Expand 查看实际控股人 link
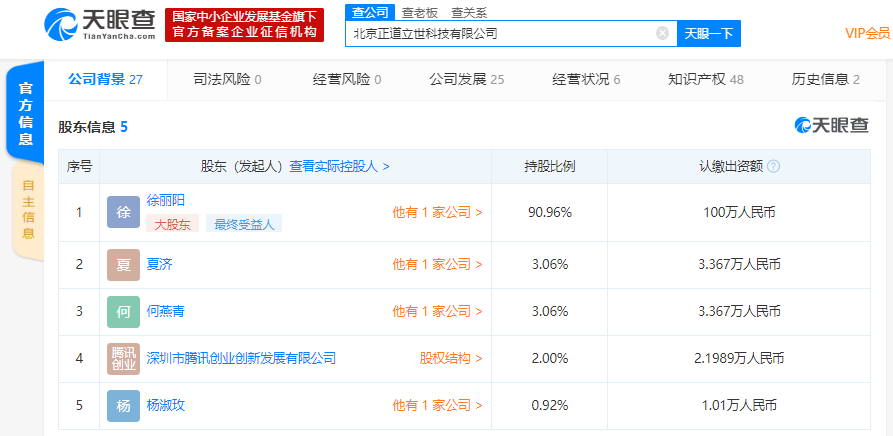Viewport: 893px width, 436px height. pyautogui.click(x=339, y=167)
